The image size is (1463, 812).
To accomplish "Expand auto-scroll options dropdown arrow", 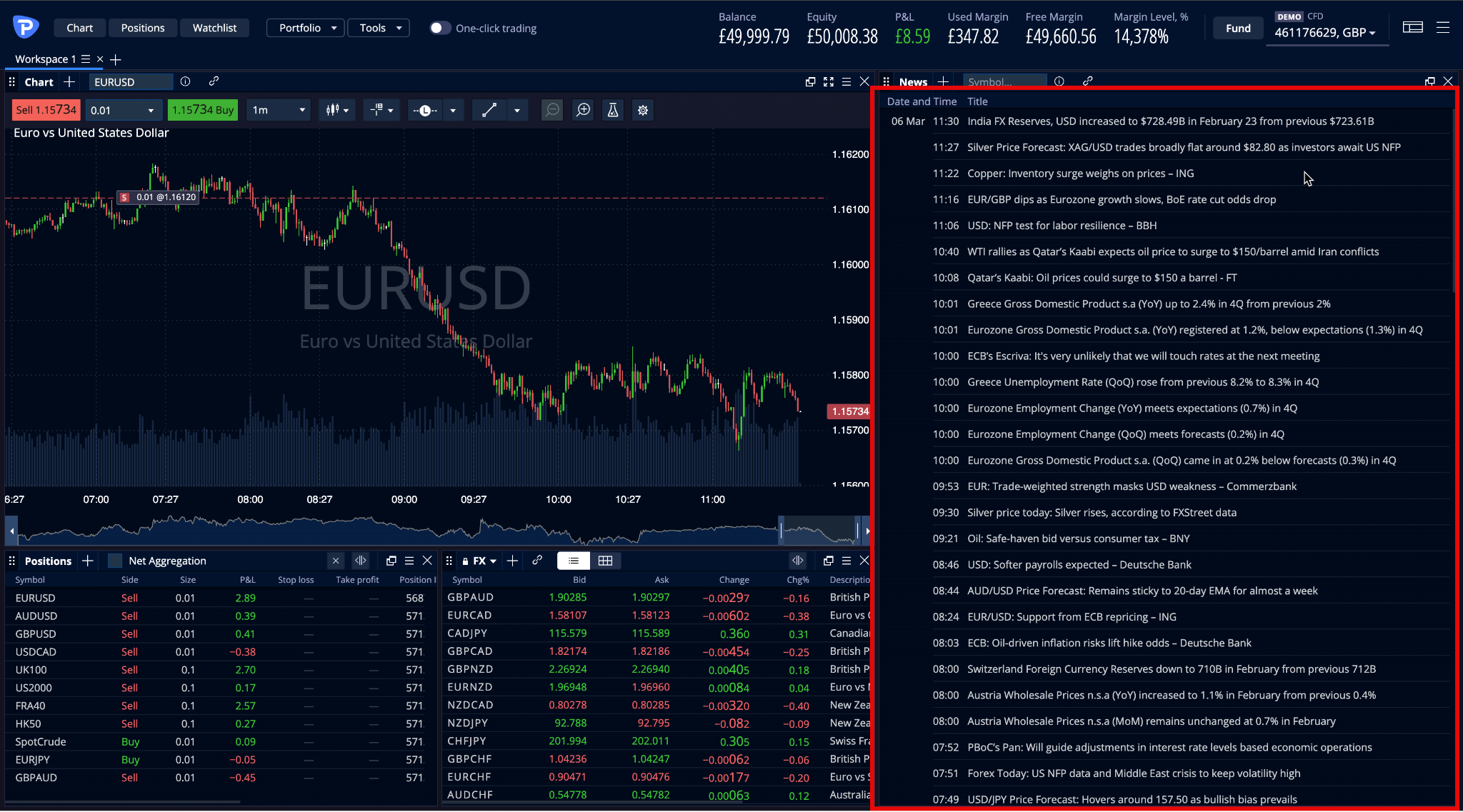I will coord(453,110).
